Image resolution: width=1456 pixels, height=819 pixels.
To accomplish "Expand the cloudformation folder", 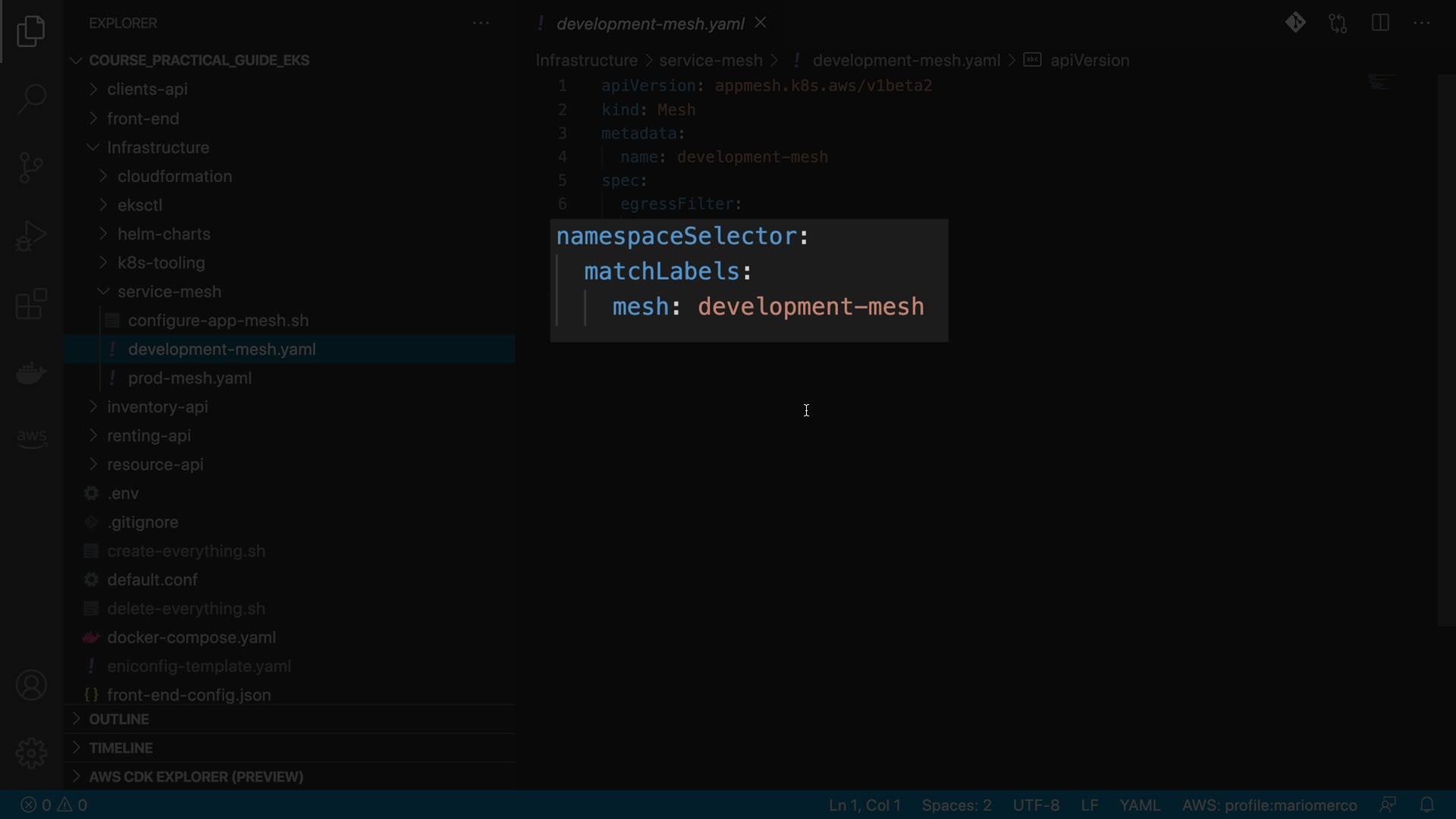I will pyautogui.click(x=174, y=176).
